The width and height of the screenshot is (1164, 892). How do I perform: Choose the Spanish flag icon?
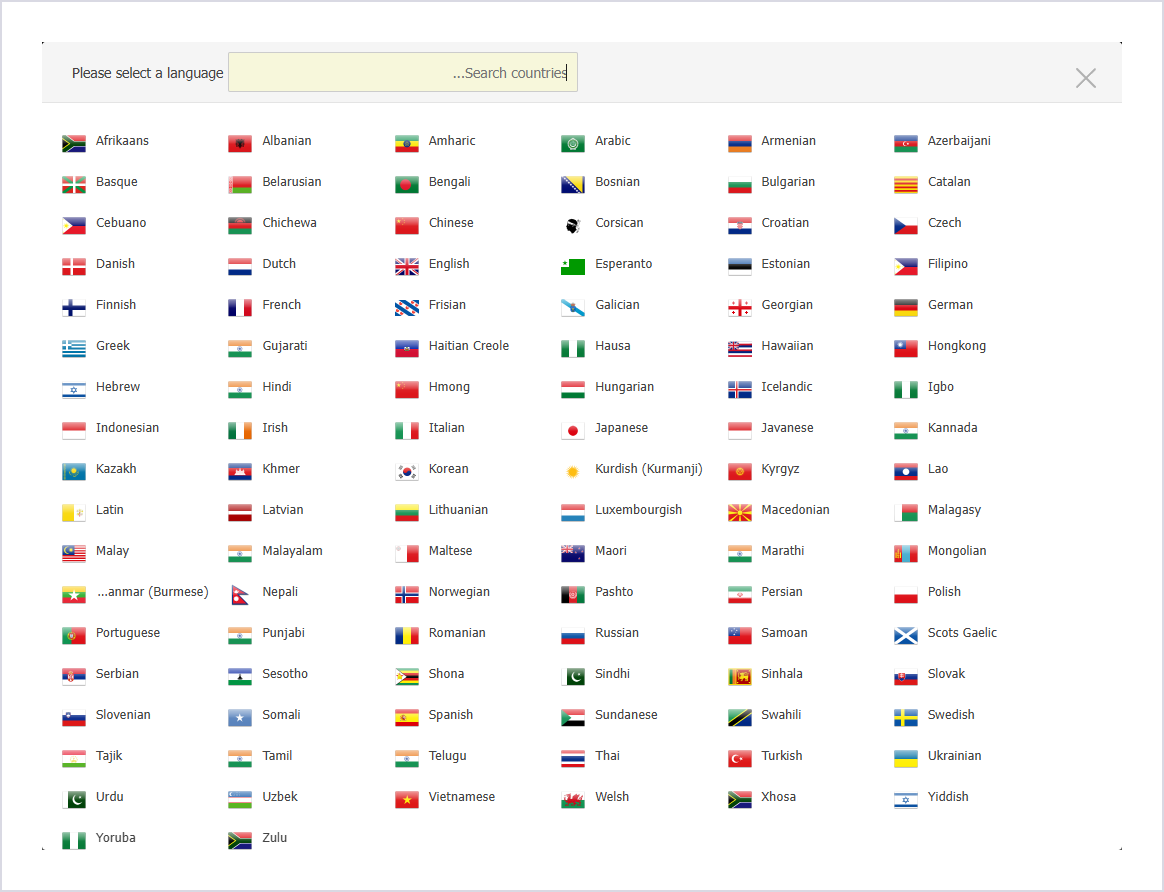point(407,717)
